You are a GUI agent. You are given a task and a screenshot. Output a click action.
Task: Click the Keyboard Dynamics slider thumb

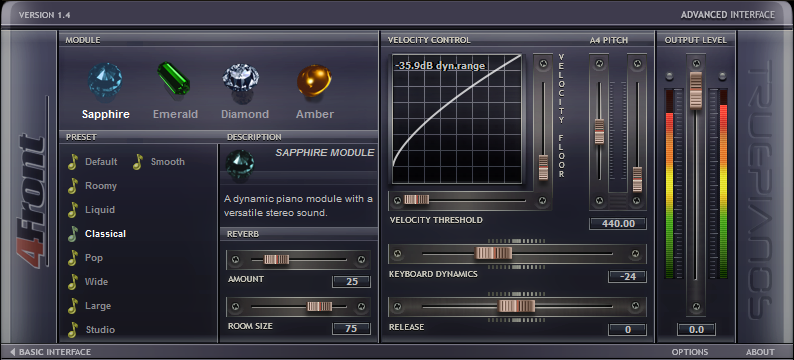pos(494,253)
